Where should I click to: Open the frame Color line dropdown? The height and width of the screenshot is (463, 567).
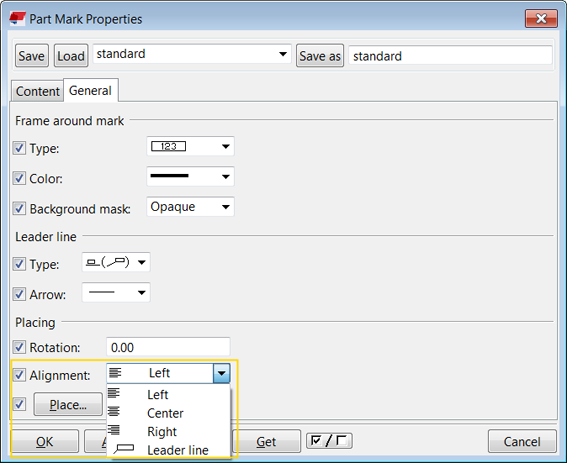click(x=190, y=177)
